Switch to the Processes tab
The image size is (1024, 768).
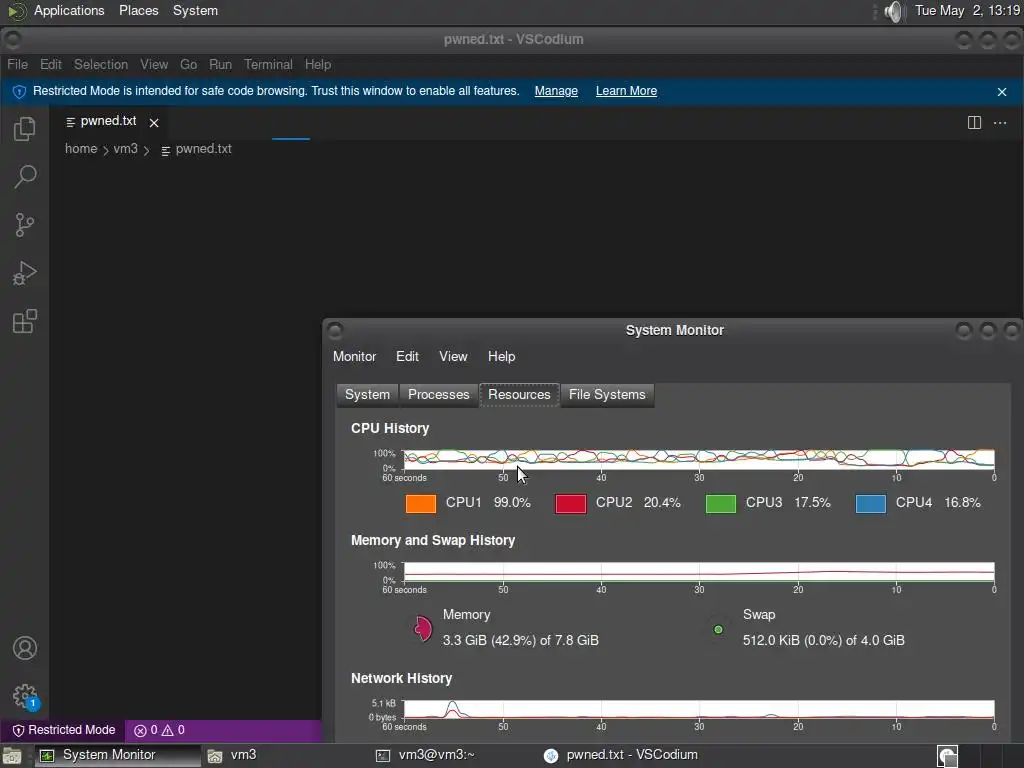pyautogui.click(x=439, y=394)
